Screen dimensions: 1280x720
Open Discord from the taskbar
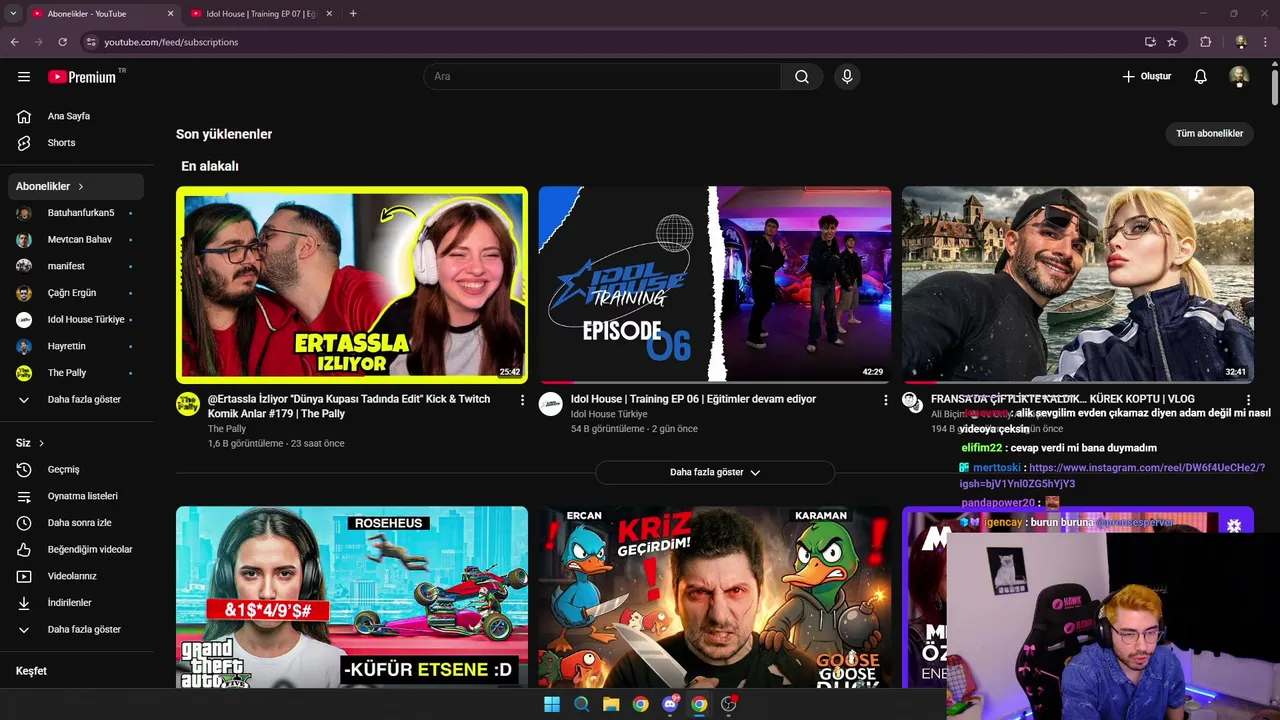pyautogui.click(x=670, y=704)
